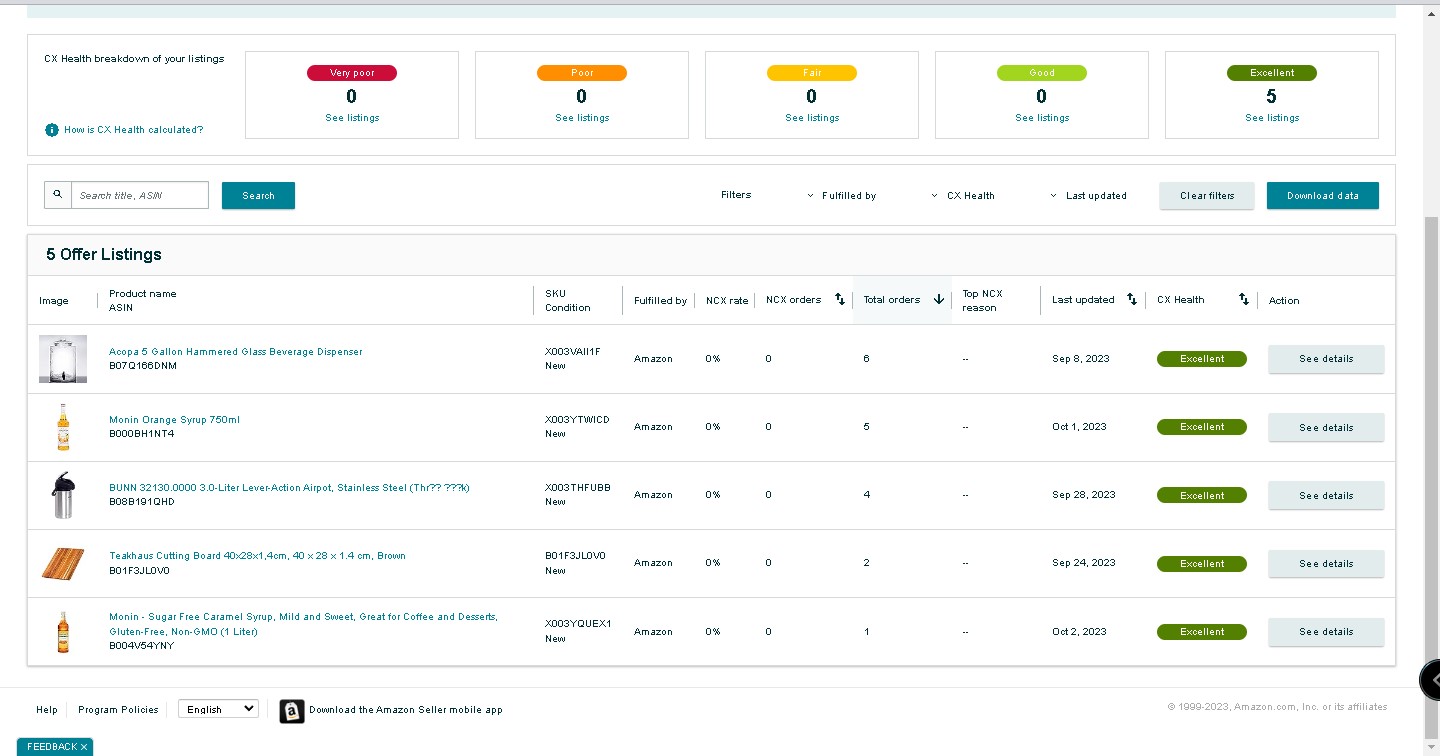Toggle Total orders sort arrow
This screenshot has height=756, width=1440.
pos(939,300)
